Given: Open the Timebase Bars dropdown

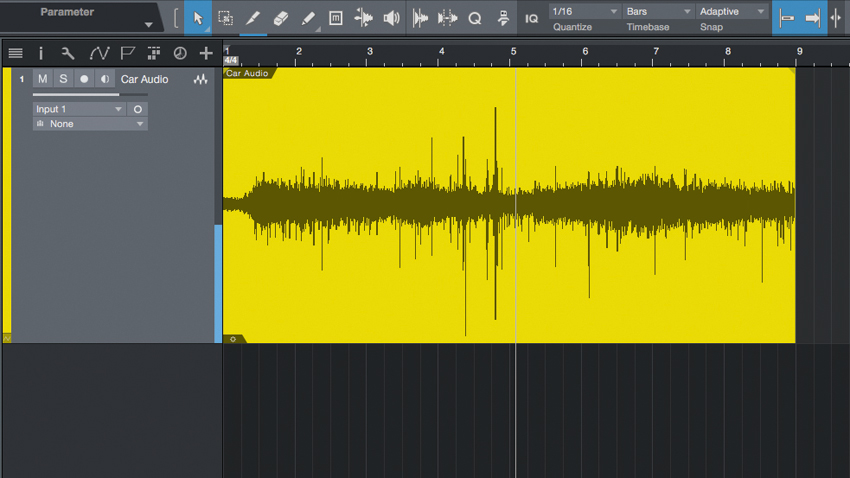Looking at the screenshot, I should (x=658, y=11).
